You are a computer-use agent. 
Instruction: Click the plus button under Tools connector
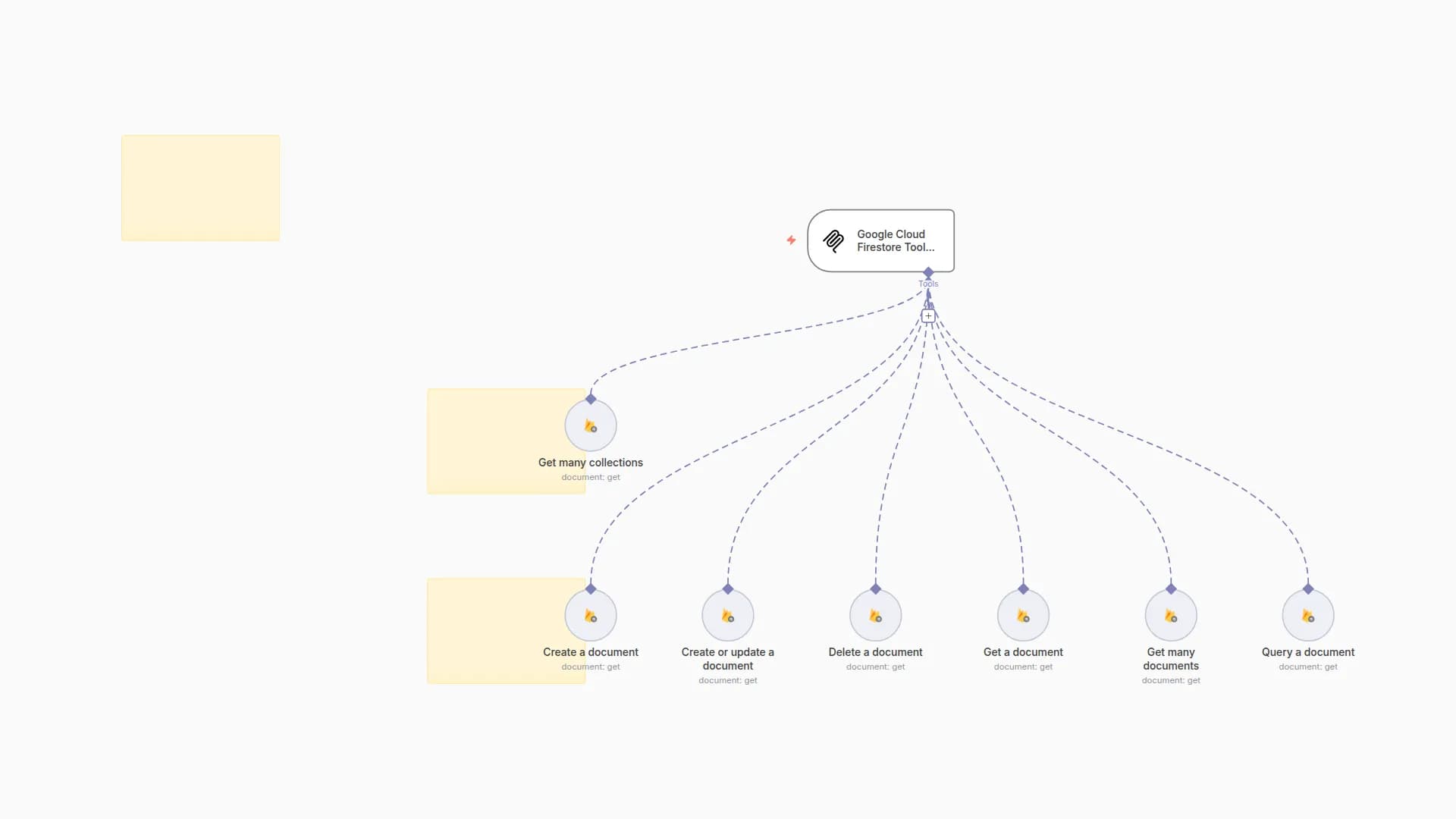click(x=928, y=316)
